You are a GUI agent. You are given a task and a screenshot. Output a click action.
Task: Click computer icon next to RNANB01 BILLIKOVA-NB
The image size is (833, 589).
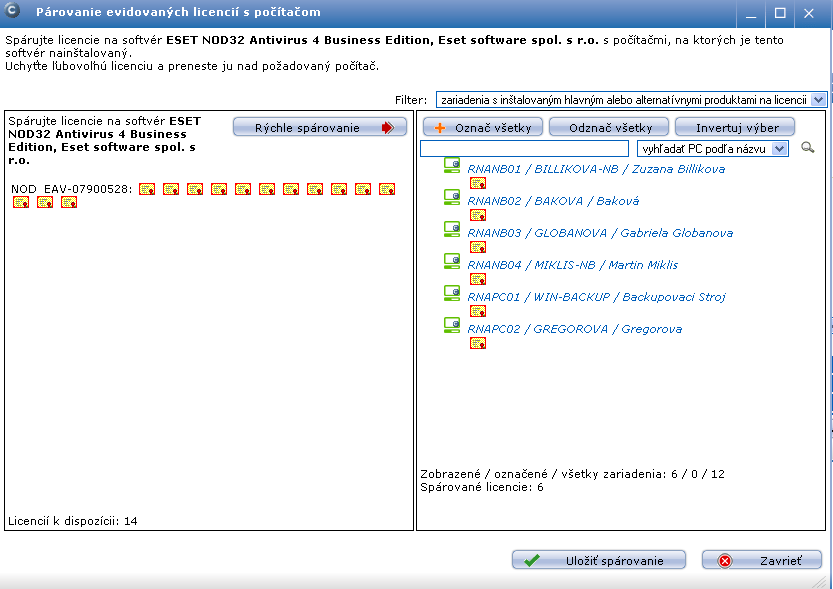tap(452, 165)
